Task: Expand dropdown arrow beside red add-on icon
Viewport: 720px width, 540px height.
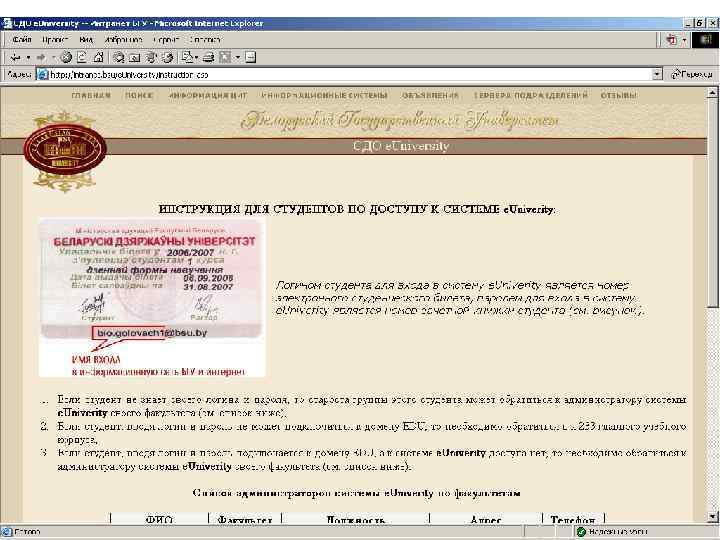Action: [684, 40]
